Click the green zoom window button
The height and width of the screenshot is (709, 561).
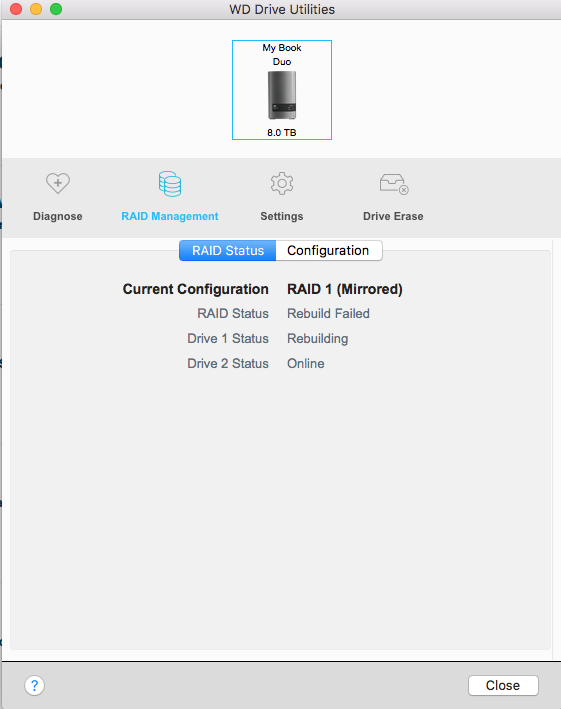tap(56, 9)
